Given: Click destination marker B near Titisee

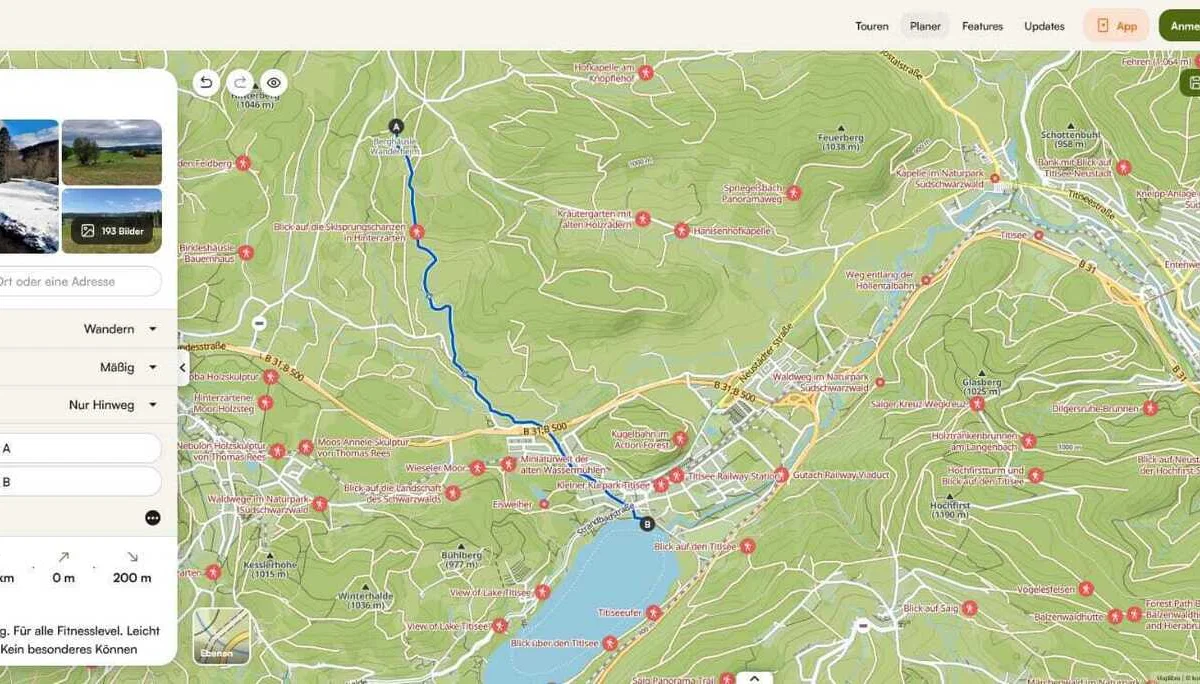Looking at the screenshot, I should 647,523.
